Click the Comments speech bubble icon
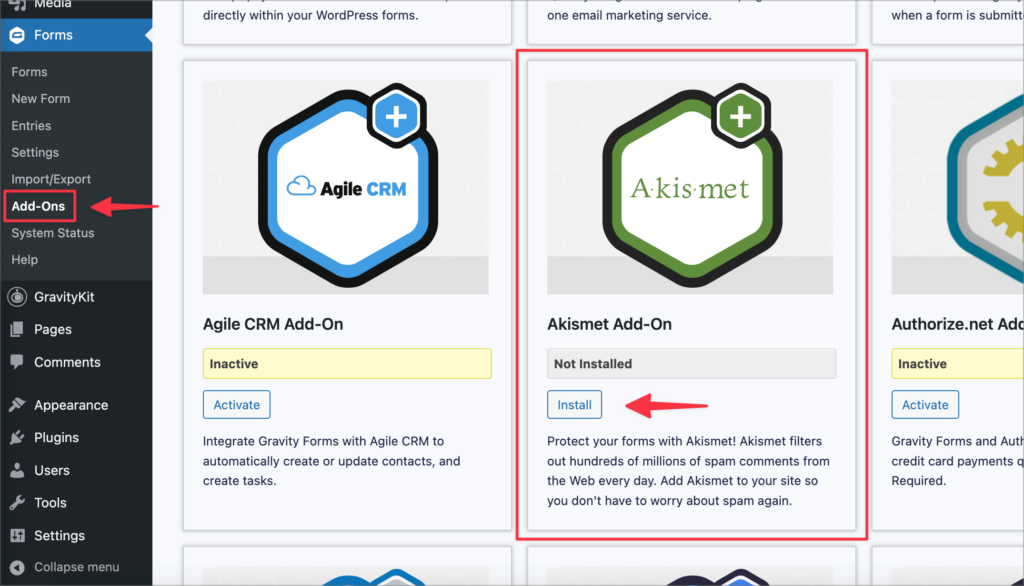The width and height of the screenshot is (1024, 586). point(17,361)
